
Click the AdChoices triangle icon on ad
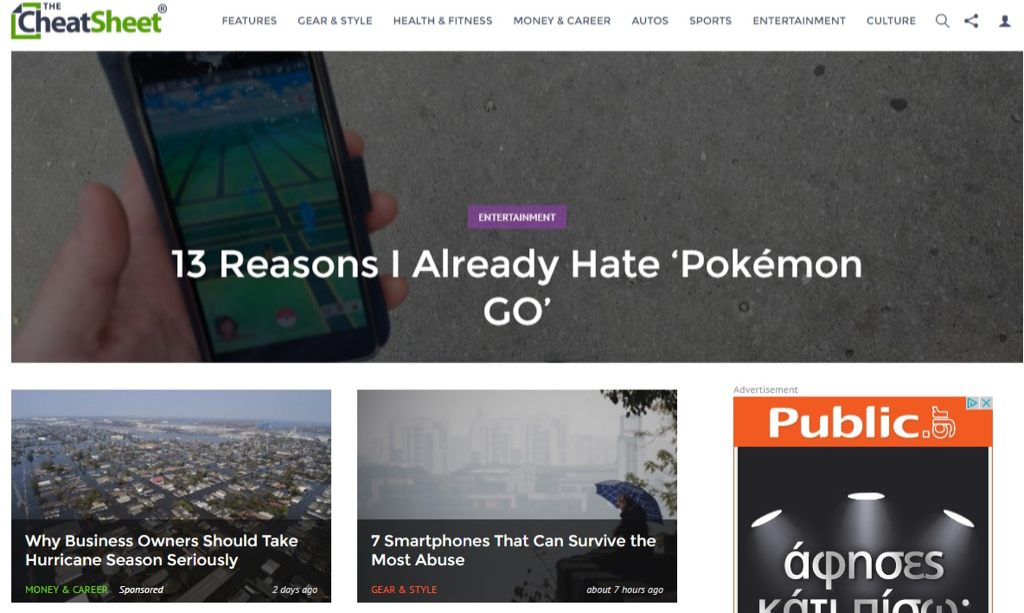tap(972, 403)
